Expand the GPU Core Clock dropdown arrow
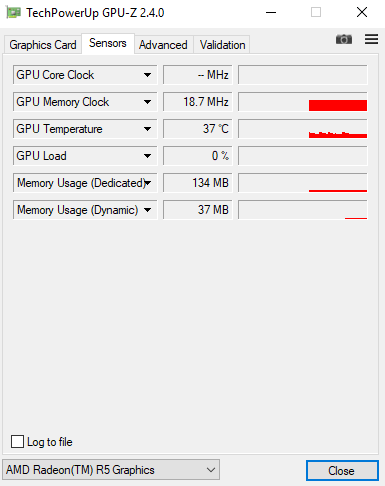This screenshot has width=385, height=486. (x=147, y=75)
